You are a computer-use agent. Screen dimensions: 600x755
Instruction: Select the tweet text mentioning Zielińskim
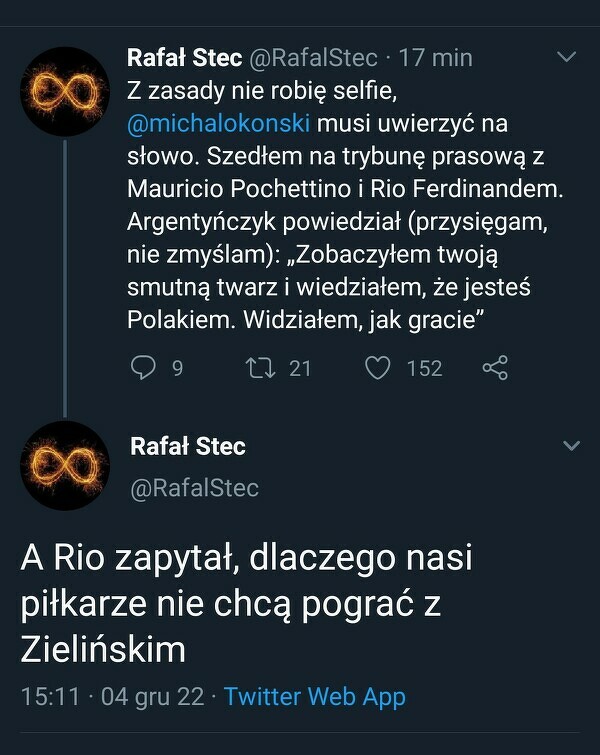point(245,603)
